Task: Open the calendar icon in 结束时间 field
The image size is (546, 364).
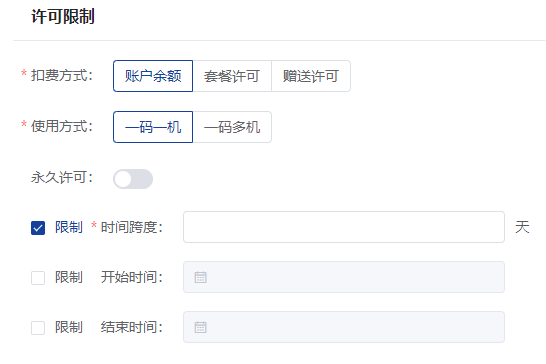Action: coord(200,327)
